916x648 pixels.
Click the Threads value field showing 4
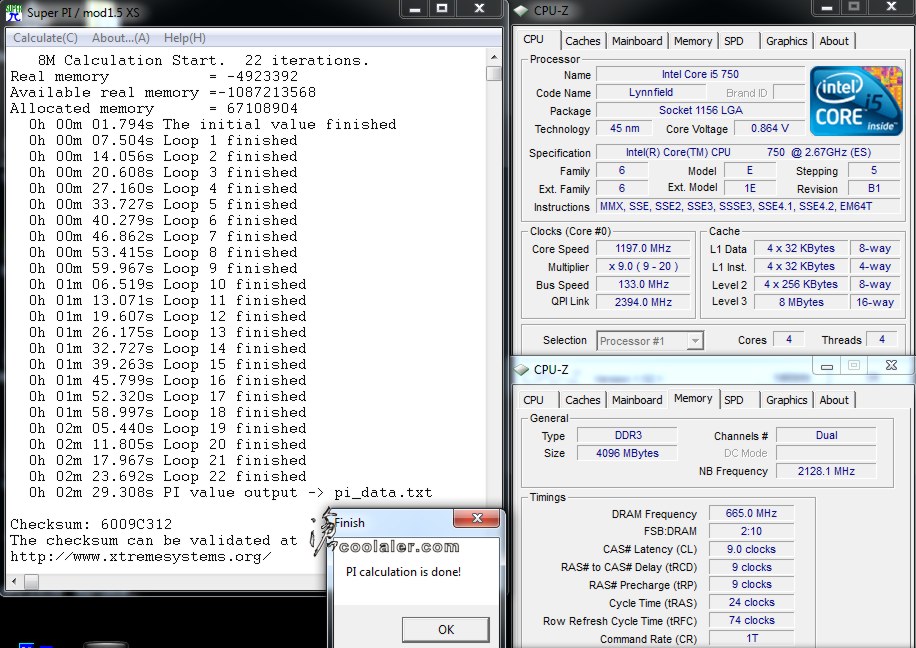tap(882, 339)
